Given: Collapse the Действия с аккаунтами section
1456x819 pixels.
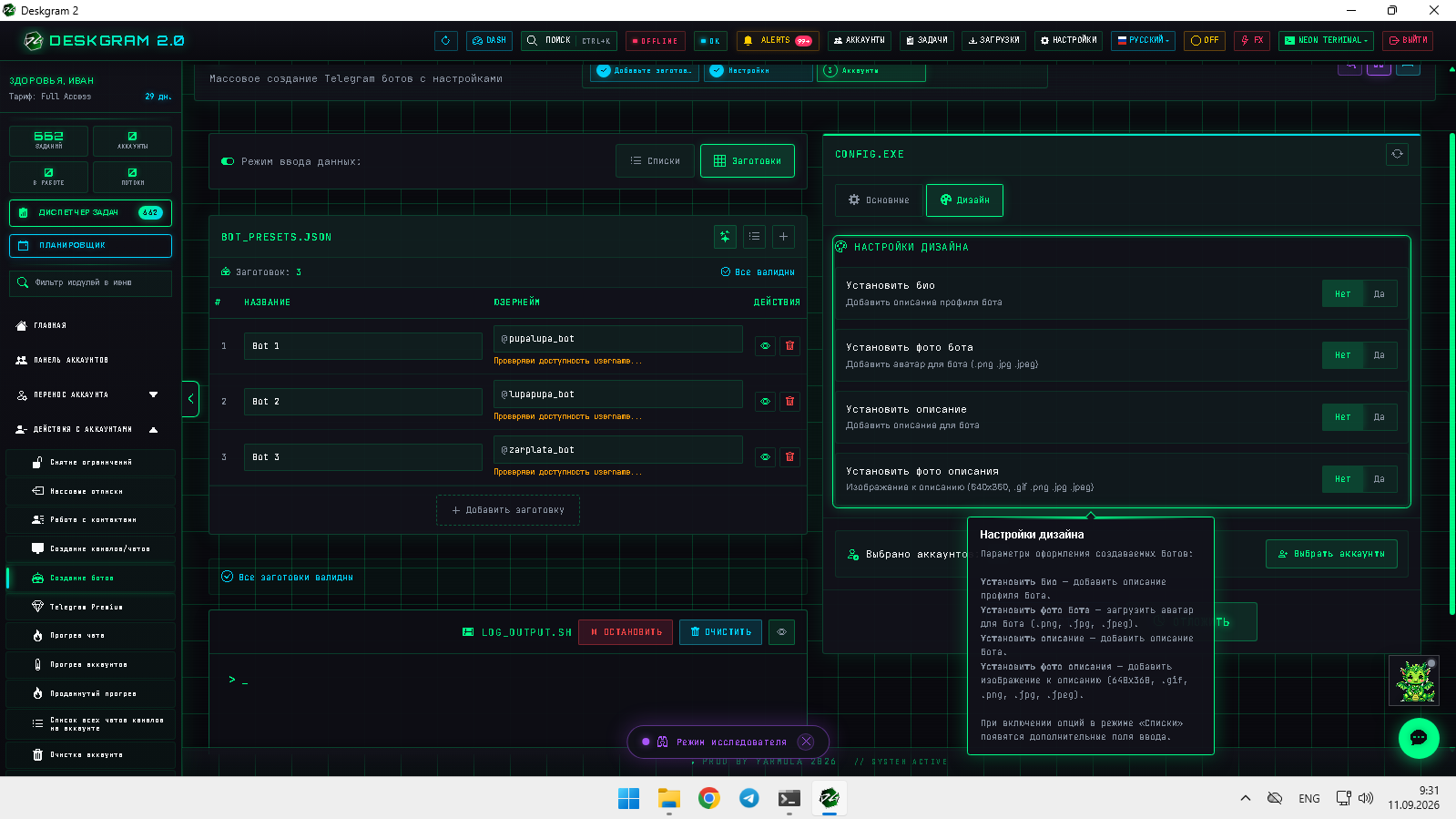Looking at the screenshot, I should [90, 429].
